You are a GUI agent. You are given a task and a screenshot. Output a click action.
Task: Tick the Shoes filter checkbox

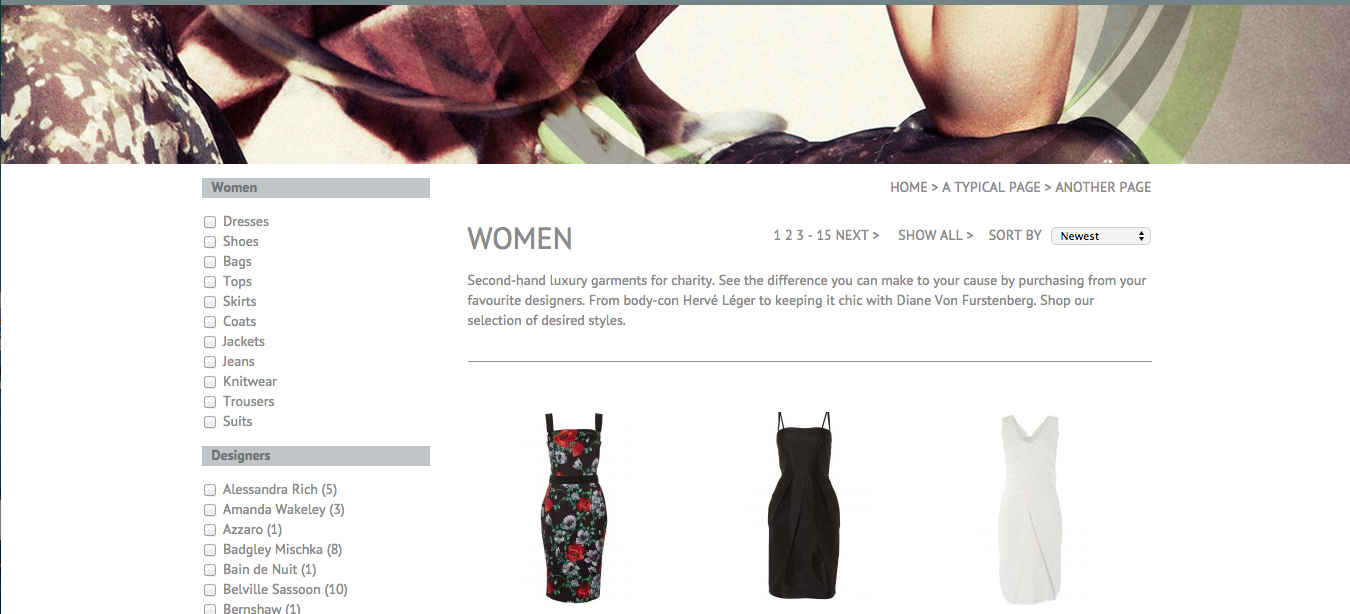coord(210,242)
